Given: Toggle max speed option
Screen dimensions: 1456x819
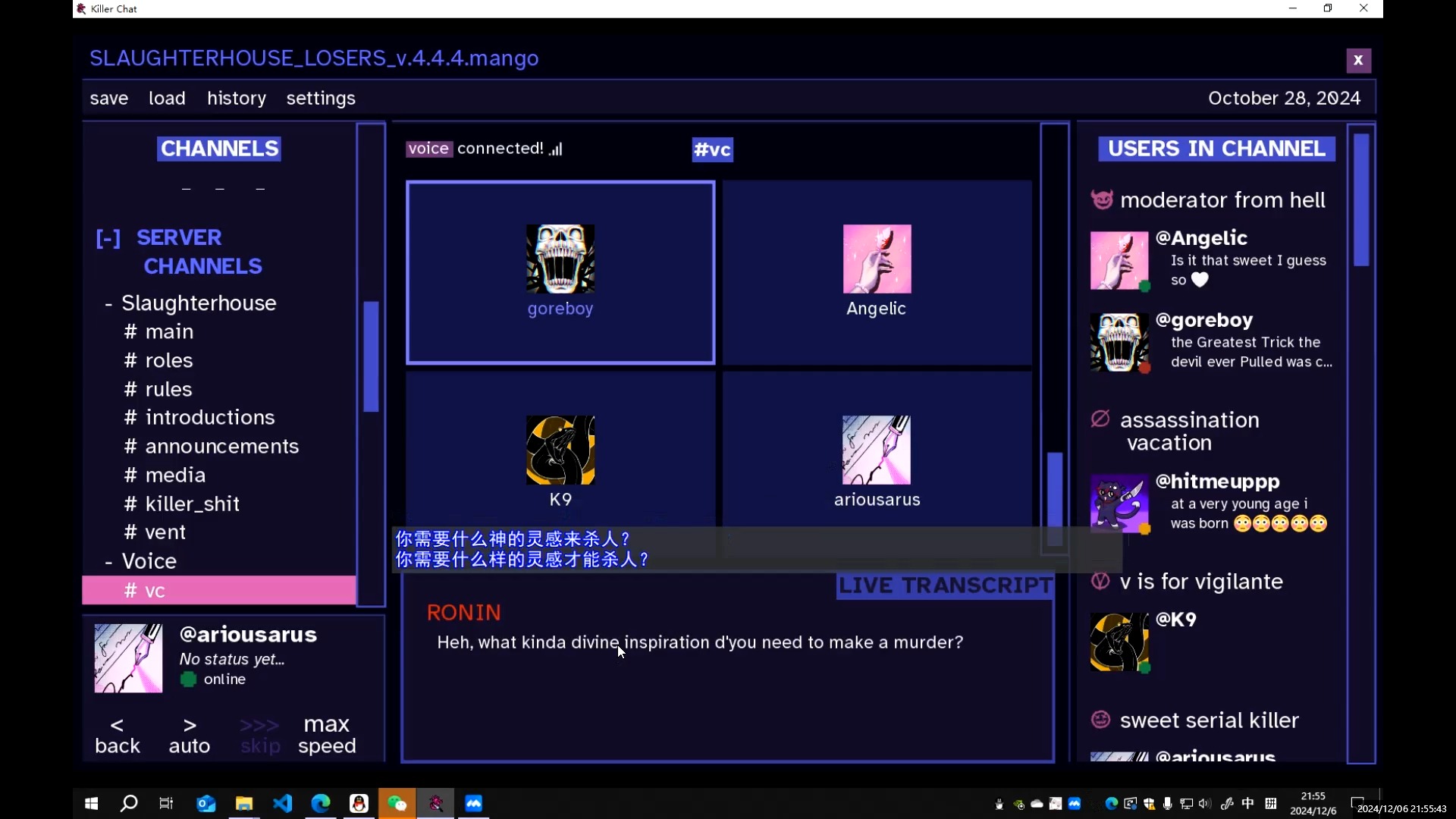Looking at the screenshot, I should pyautogui.click(x=327, y=735).
